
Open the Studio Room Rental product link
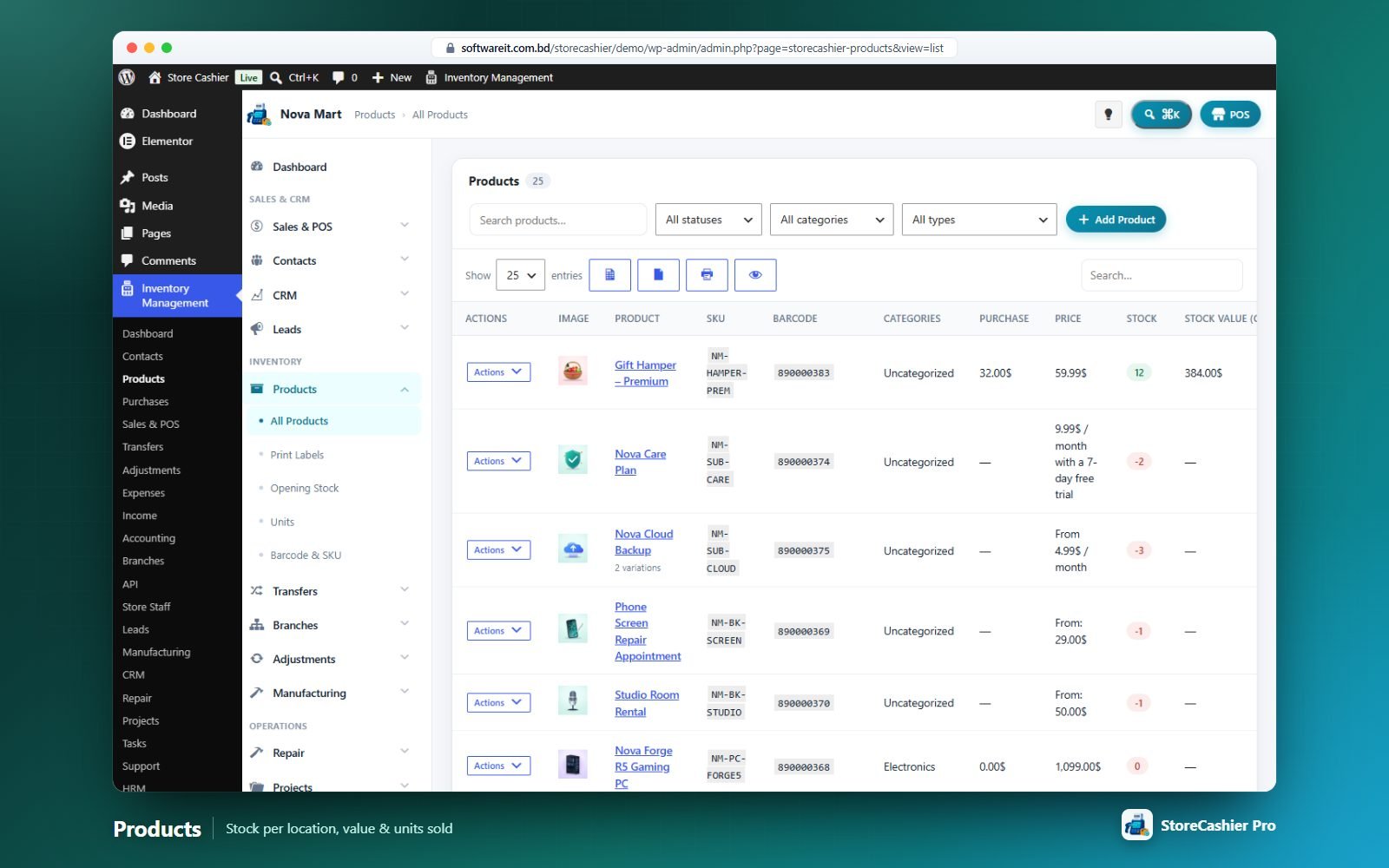click(x=647, y=703)
